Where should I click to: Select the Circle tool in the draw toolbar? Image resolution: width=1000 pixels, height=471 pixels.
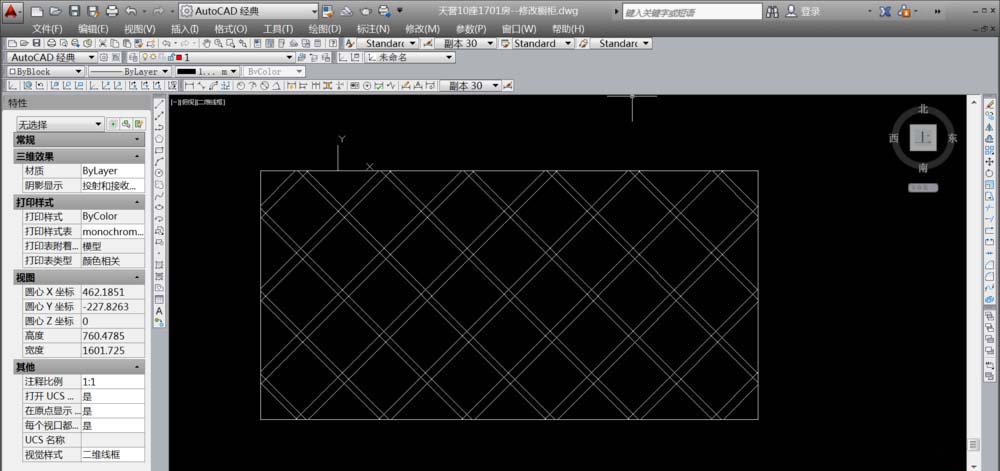[159, 172]
